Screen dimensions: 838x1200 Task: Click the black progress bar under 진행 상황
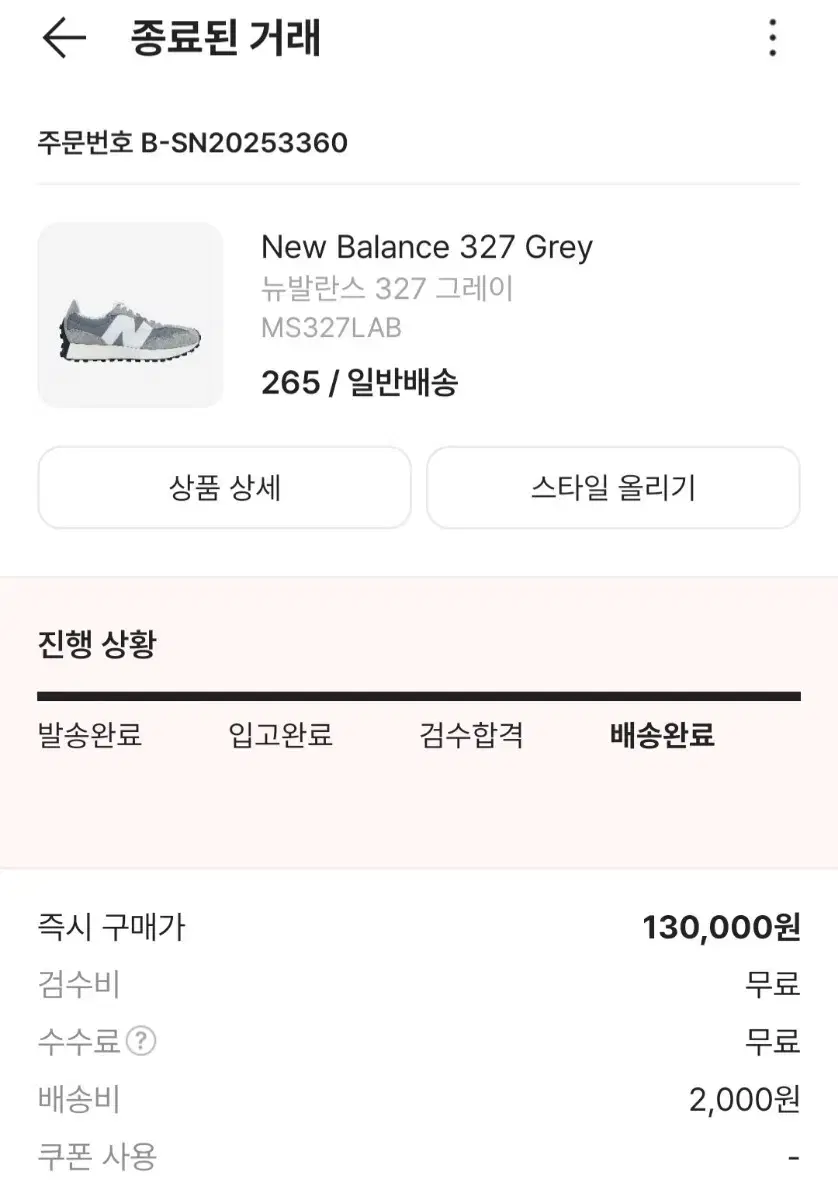419,696
